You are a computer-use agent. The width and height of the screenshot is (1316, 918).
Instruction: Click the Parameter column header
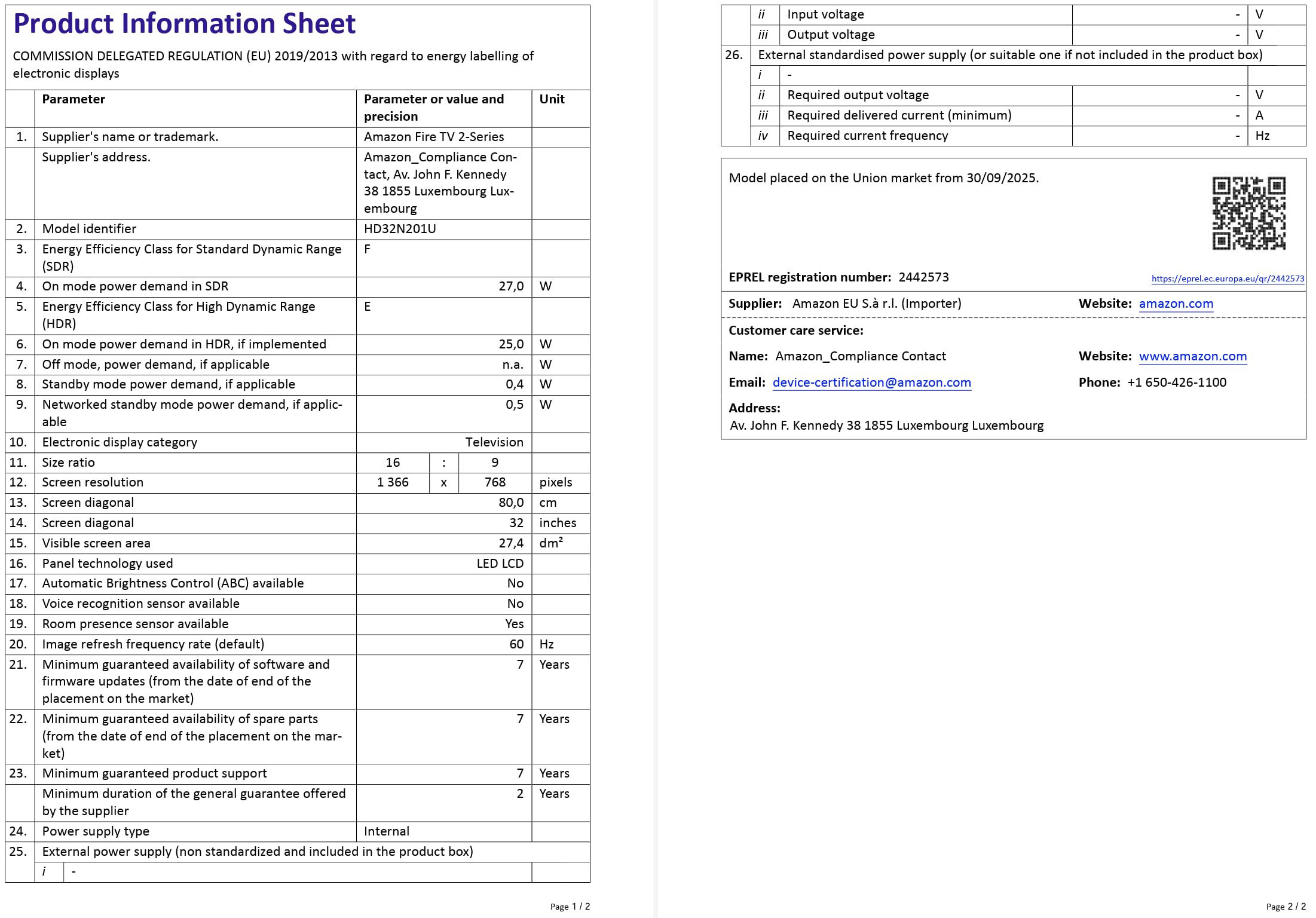coord(74,99)
